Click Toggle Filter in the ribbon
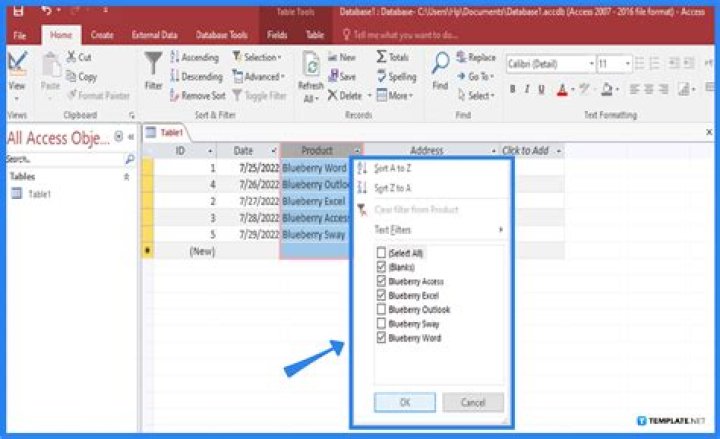Viewport: 720px width, 439px height. coord(259,96)
